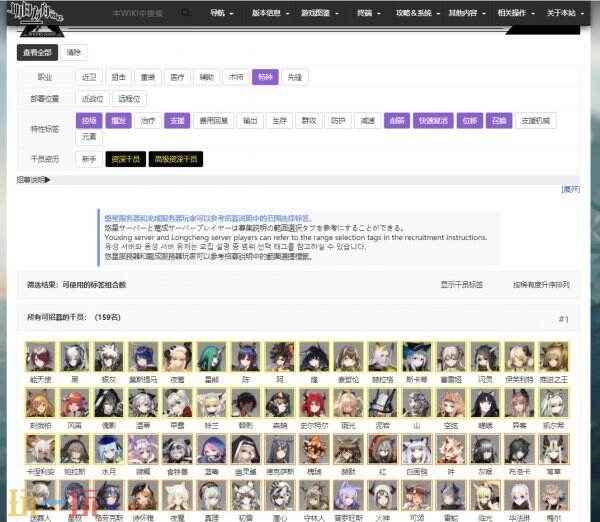Toggle the 支援机械 trait tag

coord(536,121)
